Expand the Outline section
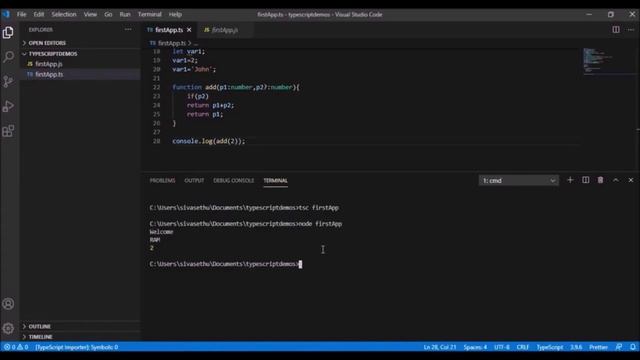 [40, 327]
